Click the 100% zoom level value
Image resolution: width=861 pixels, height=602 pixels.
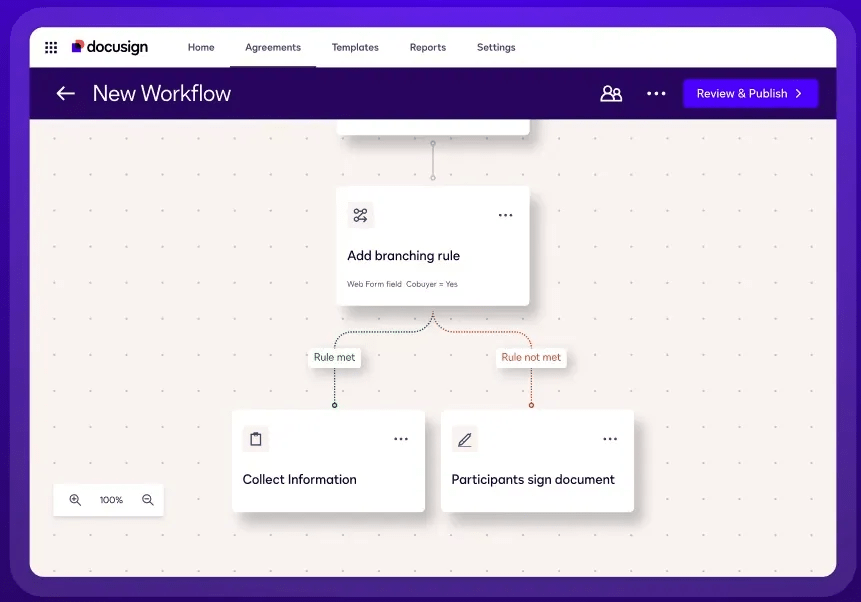pos(111,500)
